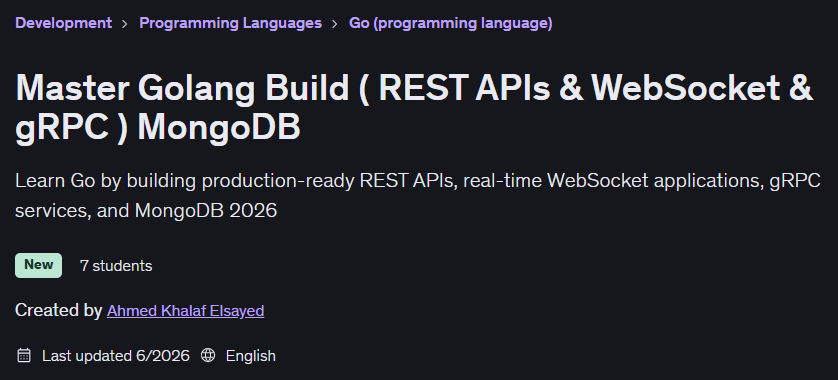Click the green New badge
The height and width of the screenshot is (380, 838).
38,265
